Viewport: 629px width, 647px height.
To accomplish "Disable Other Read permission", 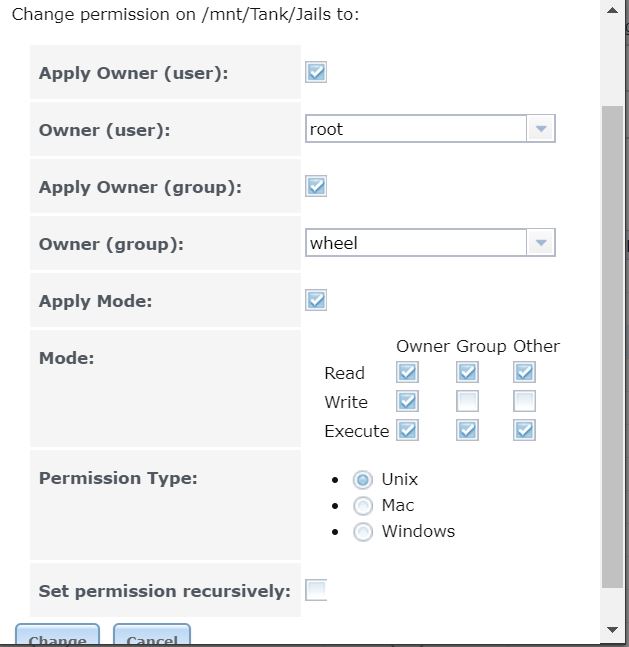I will (x=525, y=373).
